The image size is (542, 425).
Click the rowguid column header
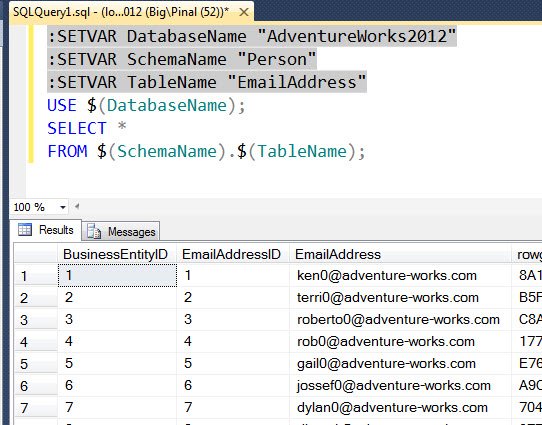527,254
